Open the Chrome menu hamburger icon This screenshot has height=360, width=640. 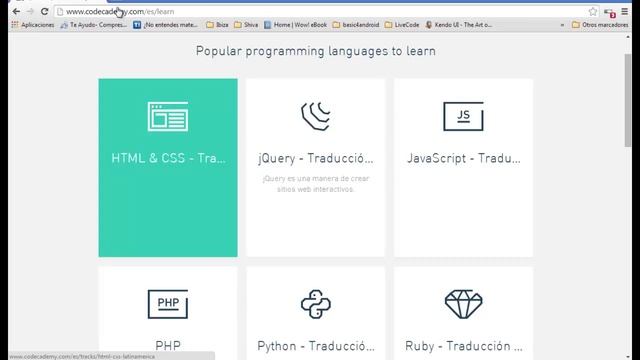tap(624, 11)
